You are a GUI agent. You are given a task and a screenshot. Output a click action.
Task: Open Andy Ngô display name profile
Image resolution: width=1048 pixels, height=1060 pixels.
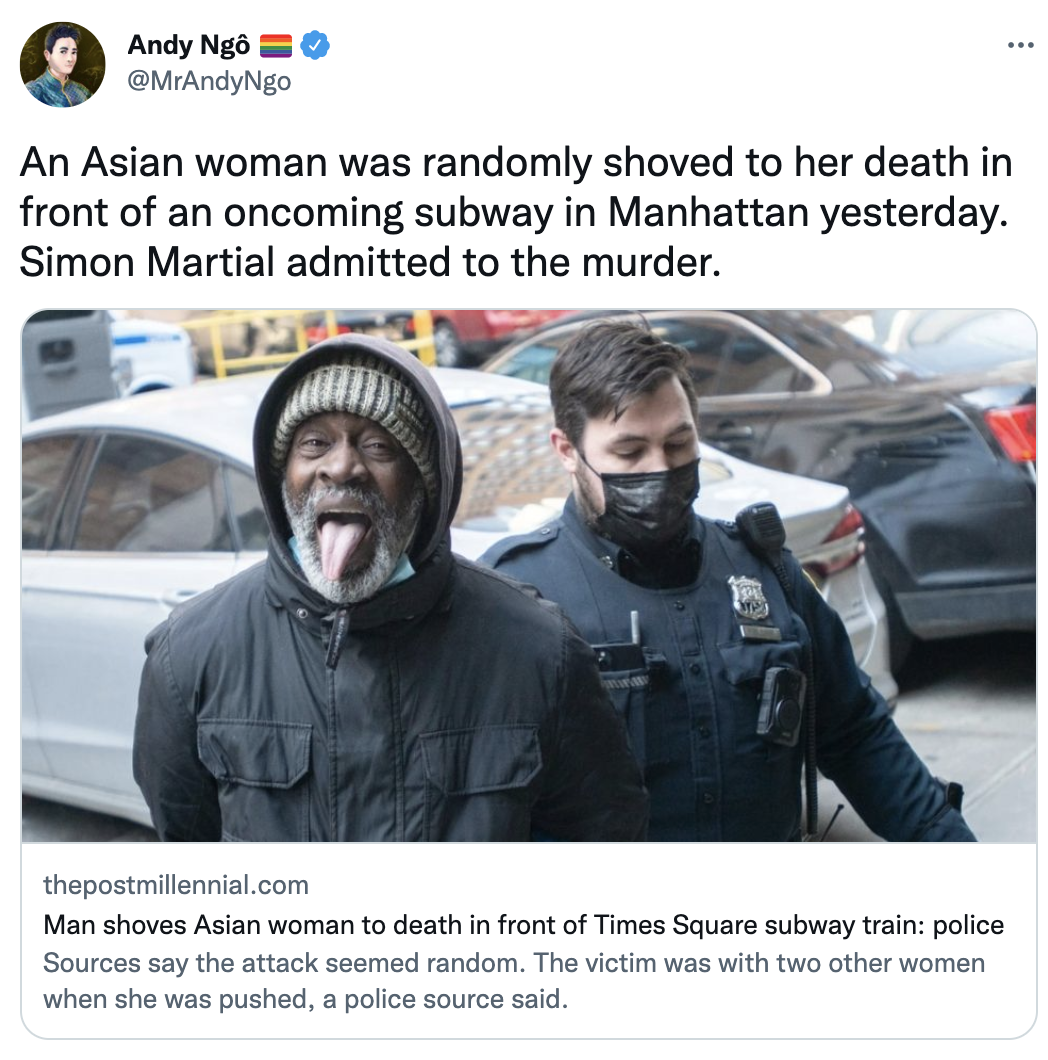coord(189,45)
